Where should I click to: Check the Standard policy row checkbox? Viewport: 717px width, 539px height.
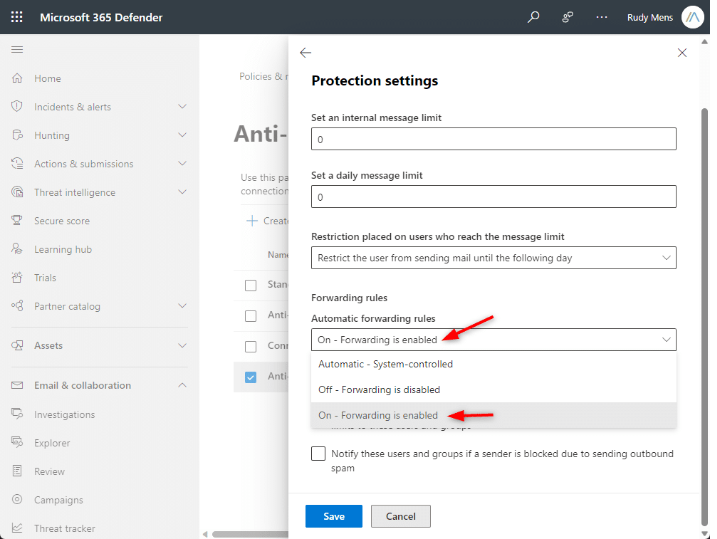(251, 285)
